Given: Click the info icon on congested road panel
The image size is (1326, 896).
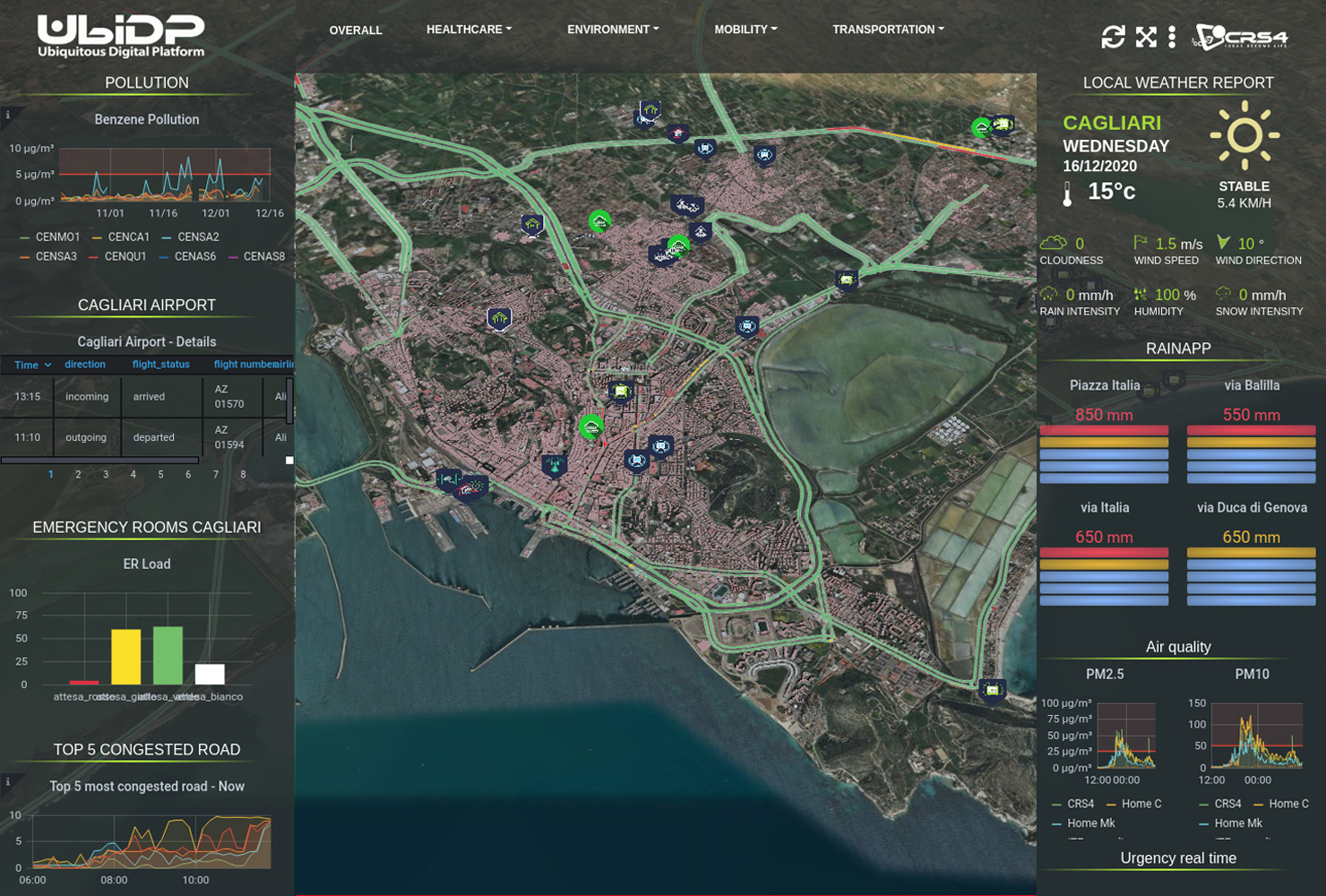Looking at the screenshot, I should 8,781.
